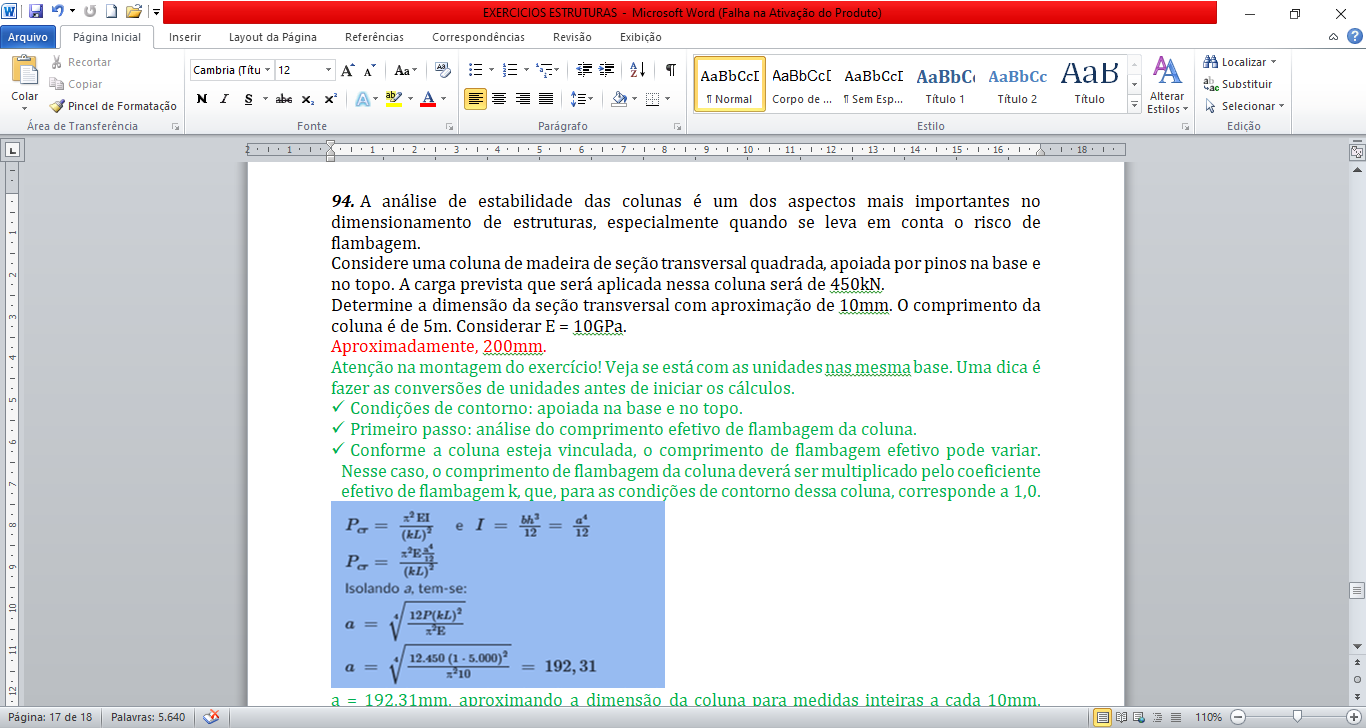The height and width of the screenshot is (728, 1366).
Task: Click the Palavras: 5.640 word count
Action: tap(148, 717)
